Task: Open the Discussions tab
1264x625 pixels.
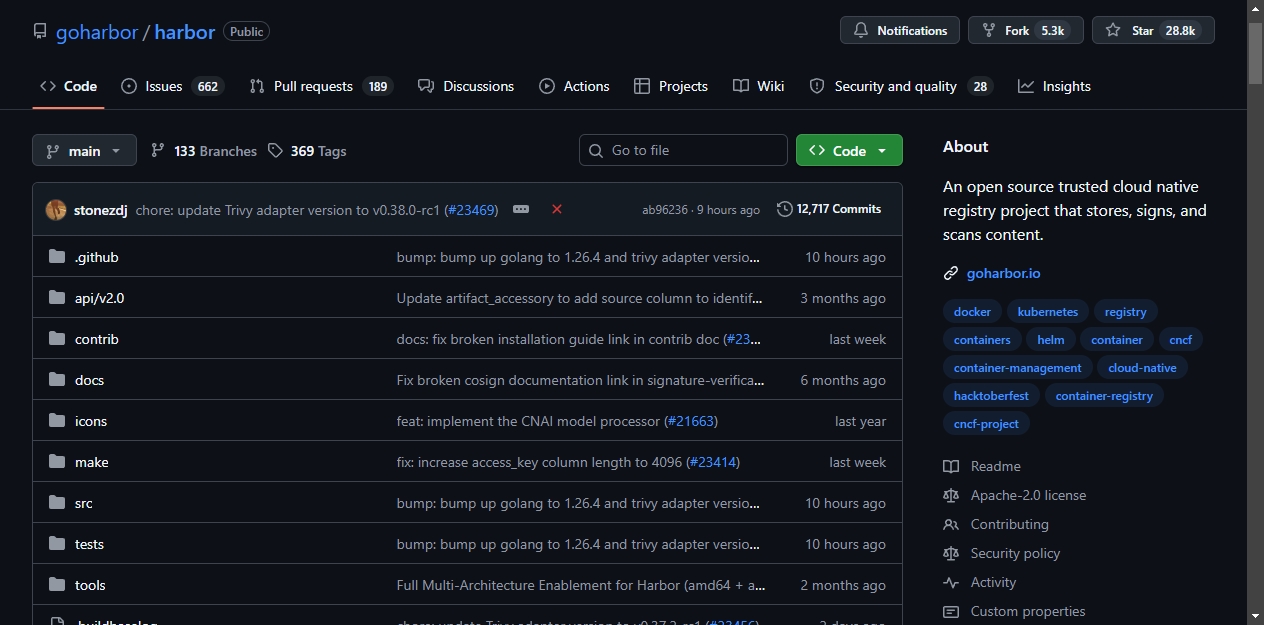Action: pos(466,86)
